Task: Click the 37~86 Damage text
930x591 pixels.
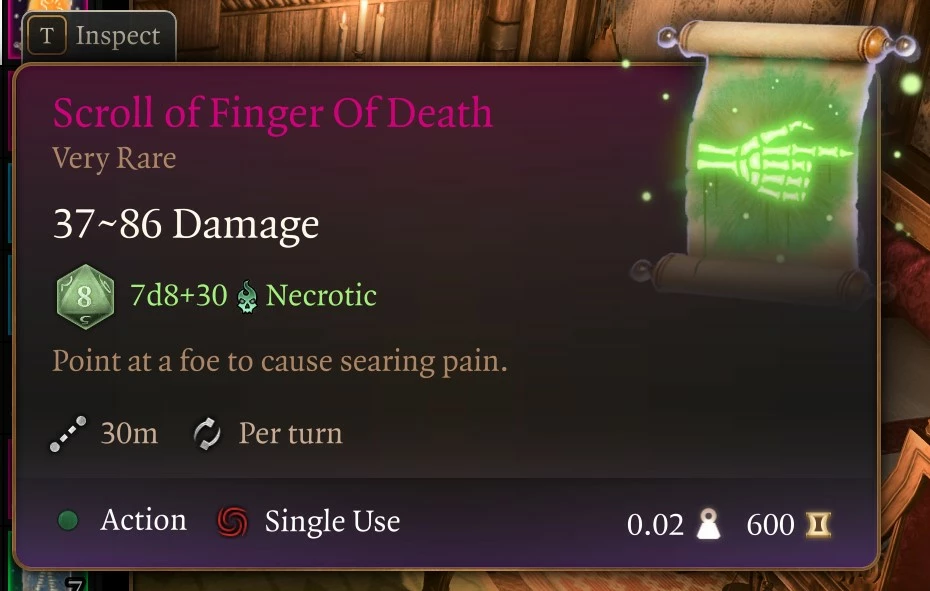Action: [x=186, y=225]
